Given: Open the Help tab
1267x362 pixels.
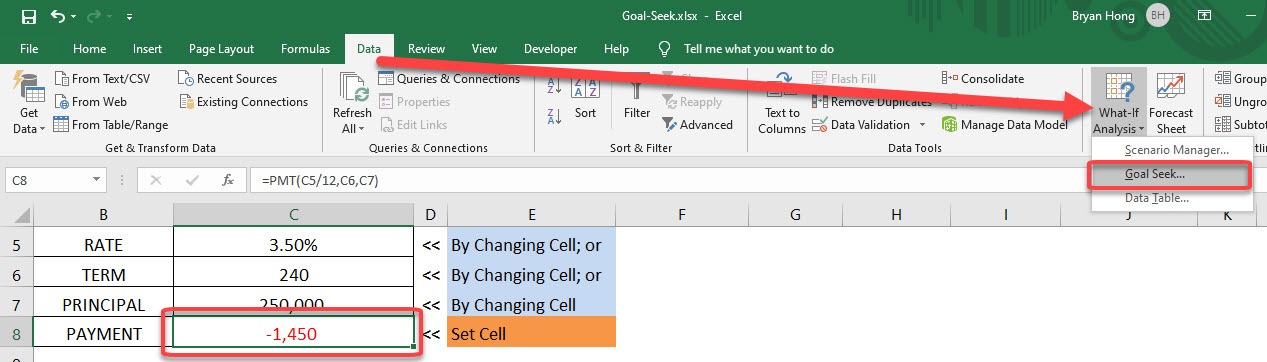Looking at the screenshot, I should click(617, 48).
